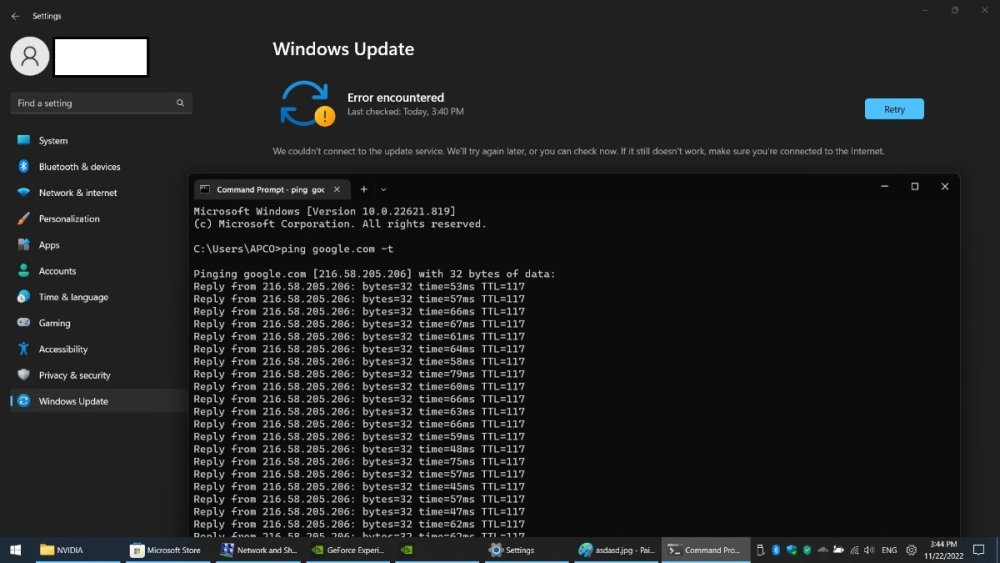
Task: Open the Apps settings category
Action: point(99,245)
